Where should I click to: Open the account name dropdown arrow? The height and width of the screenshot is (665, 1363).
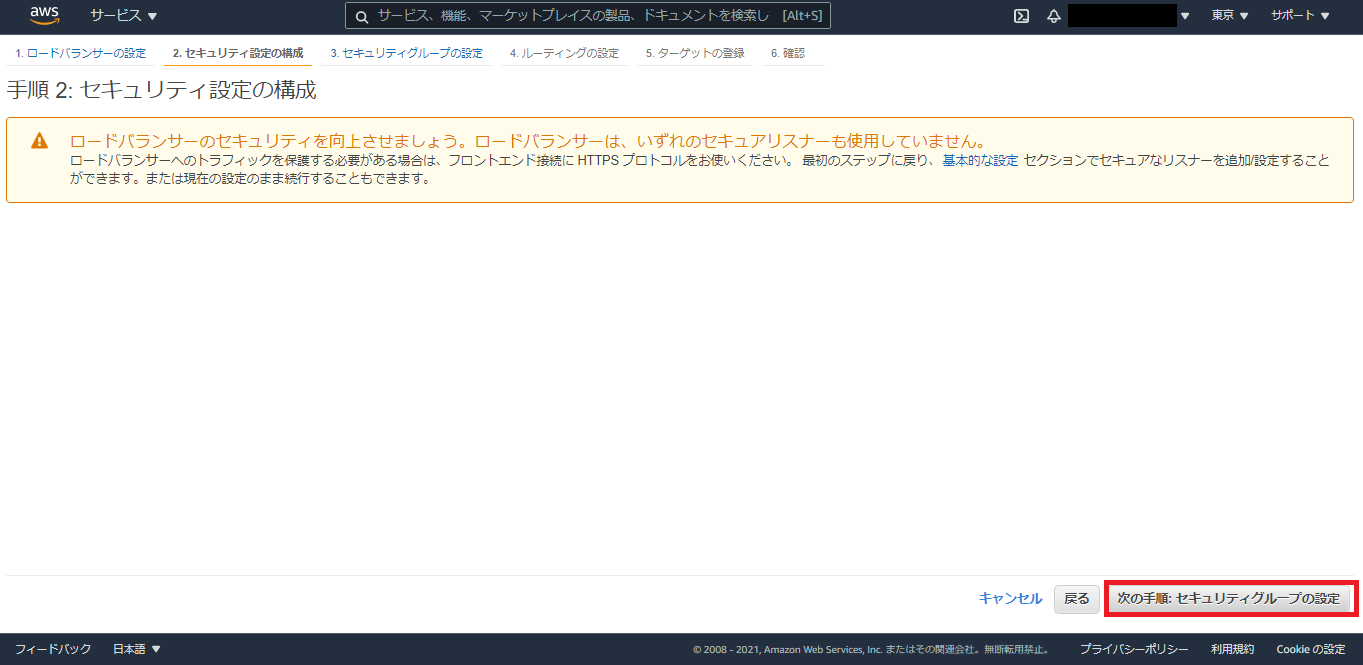[1185, 16]
